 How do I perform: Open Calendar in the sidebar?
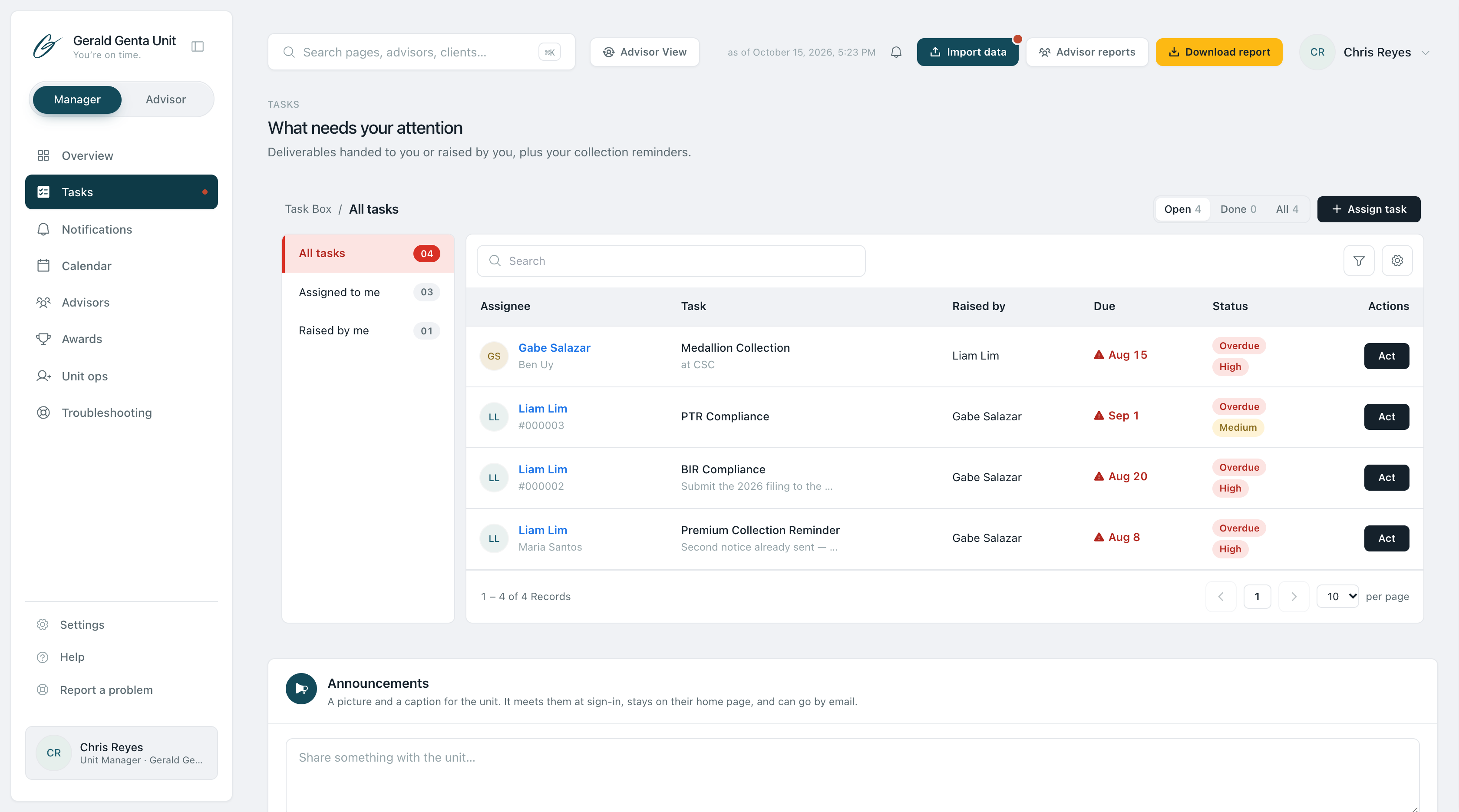click(x=121, y=266)
